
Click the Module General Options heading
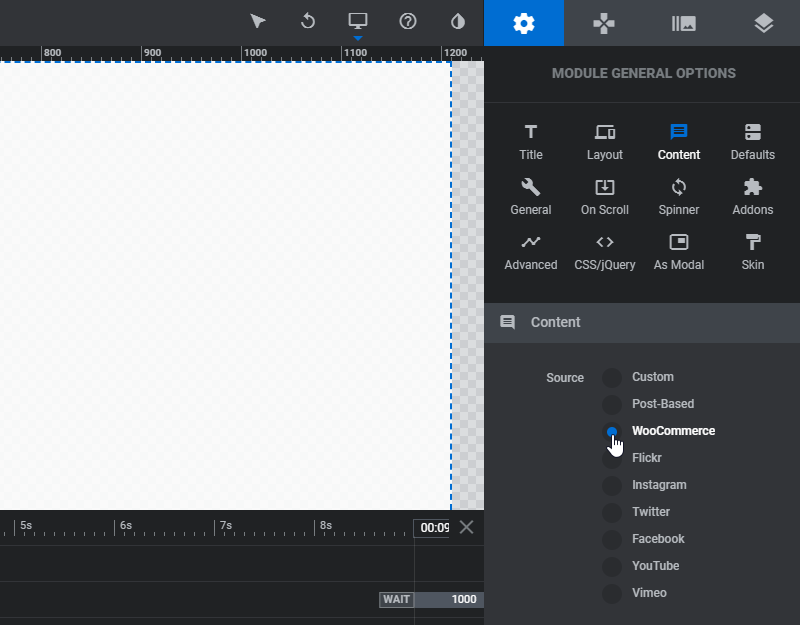643,73
